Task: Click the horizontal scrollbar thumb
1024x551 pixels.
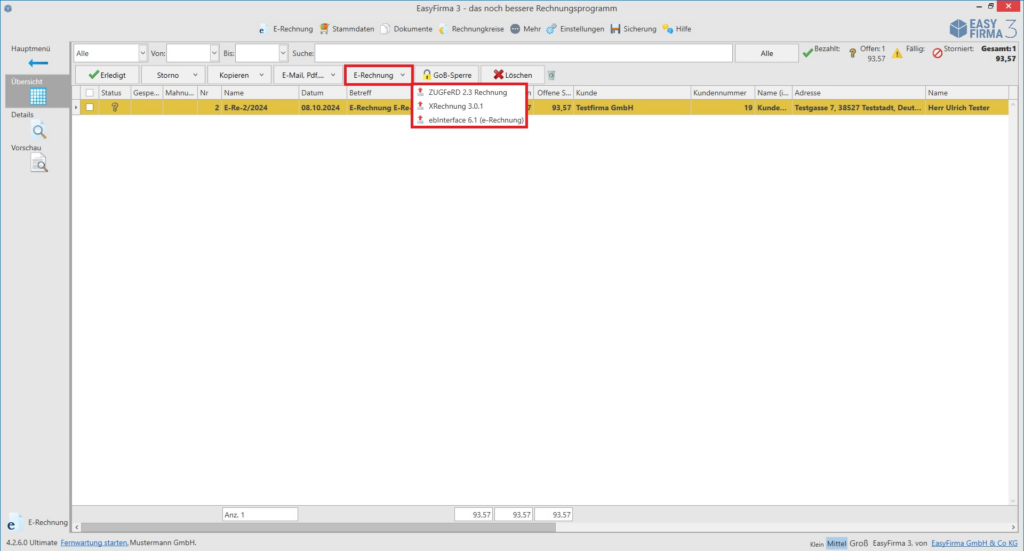Action: click(x=318, y=527)
